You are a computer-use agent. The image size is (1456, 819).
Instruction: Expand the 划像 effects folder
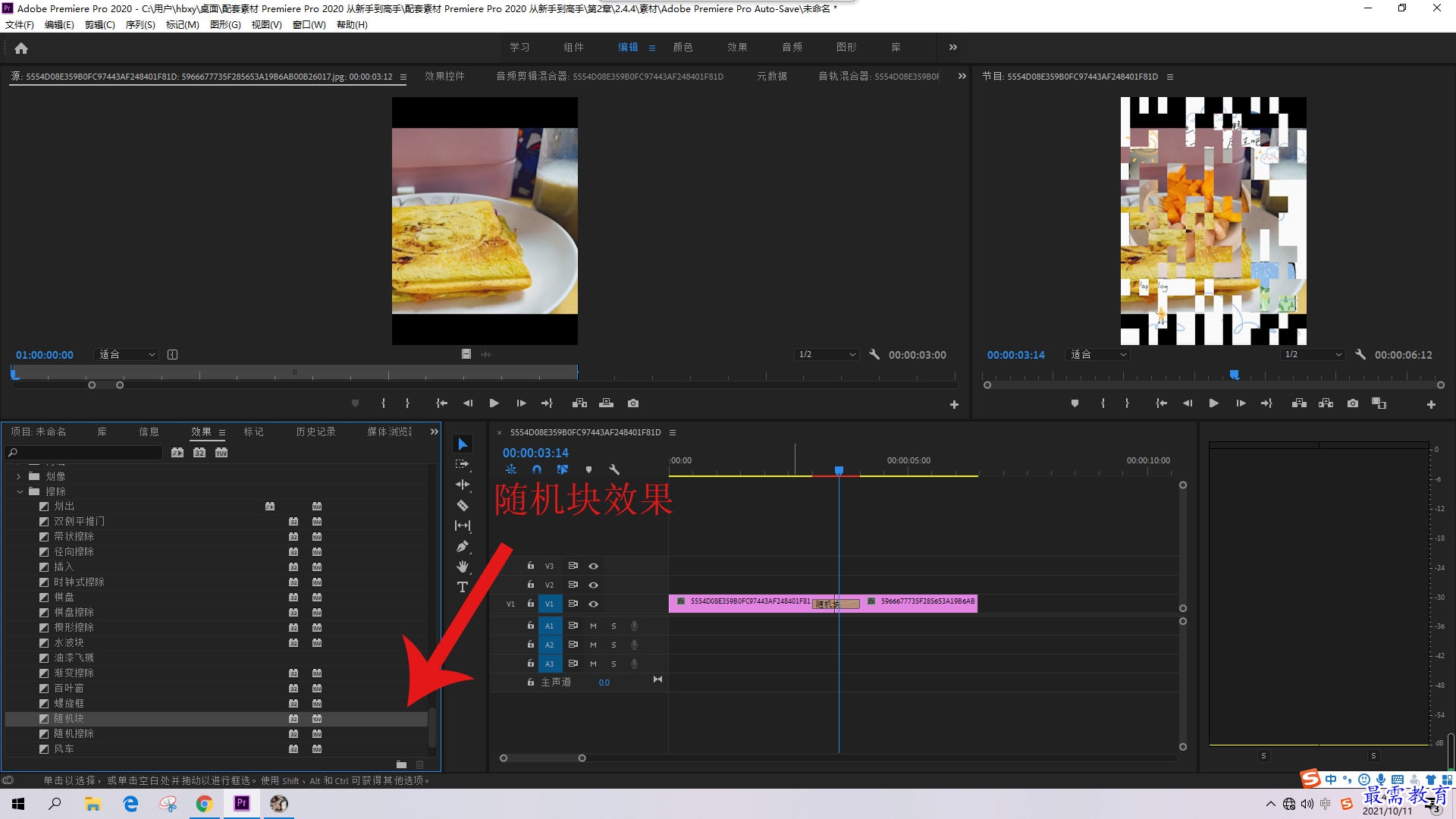point(19,476)
